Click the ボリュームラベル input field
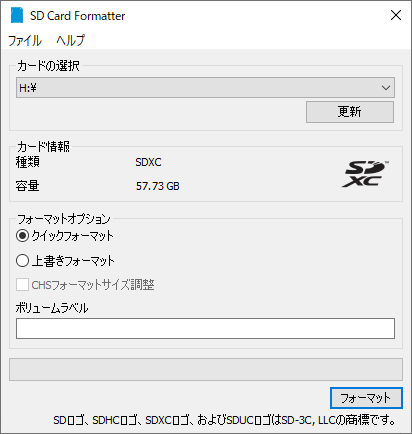 tap(205, 328)
